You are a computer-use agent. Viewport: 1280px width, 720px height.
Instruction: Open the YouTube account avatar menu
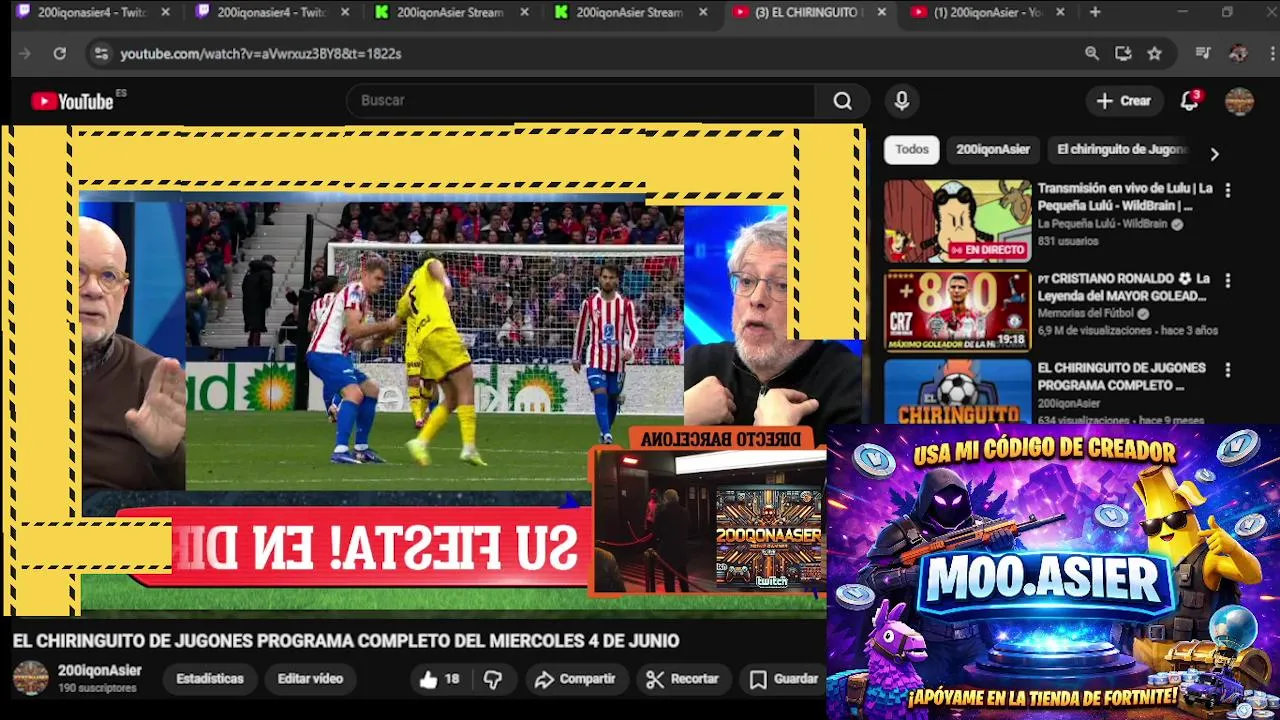[x=1239, y=101]
